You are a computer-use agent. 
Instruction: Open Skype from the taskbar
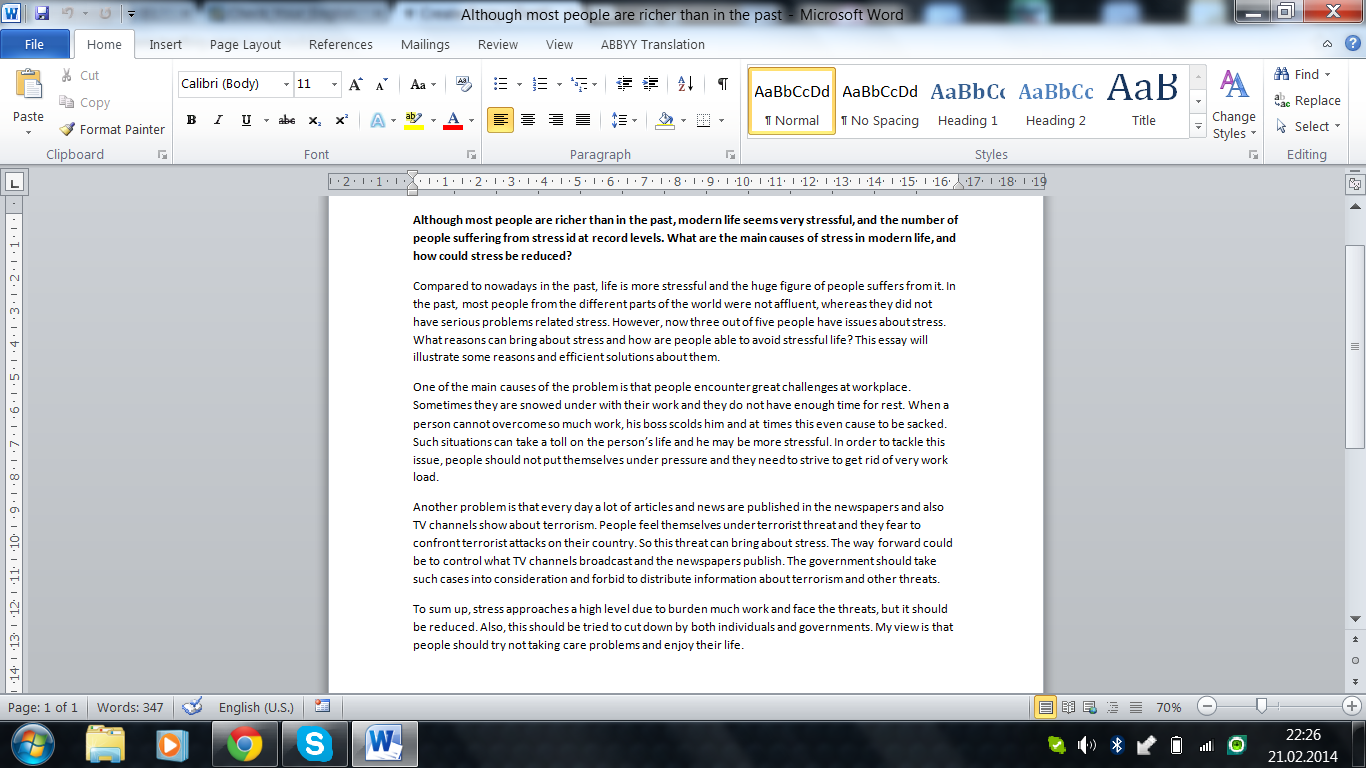pyautogui.click(x=315, y=745)
